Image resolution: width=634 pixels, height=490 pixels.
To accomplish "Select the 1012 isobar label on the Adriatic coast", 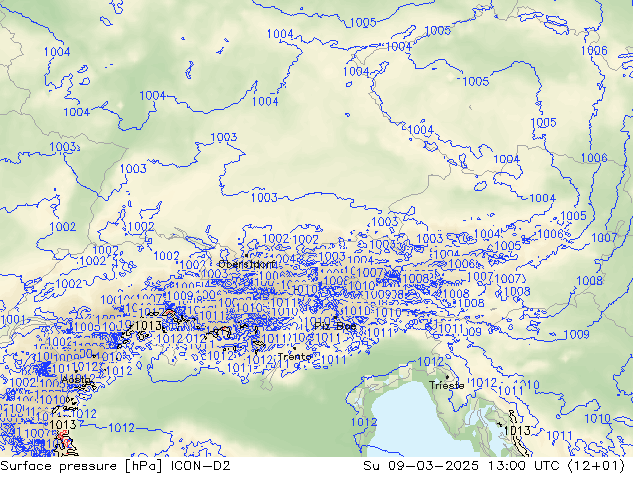I will coord(364,422).
